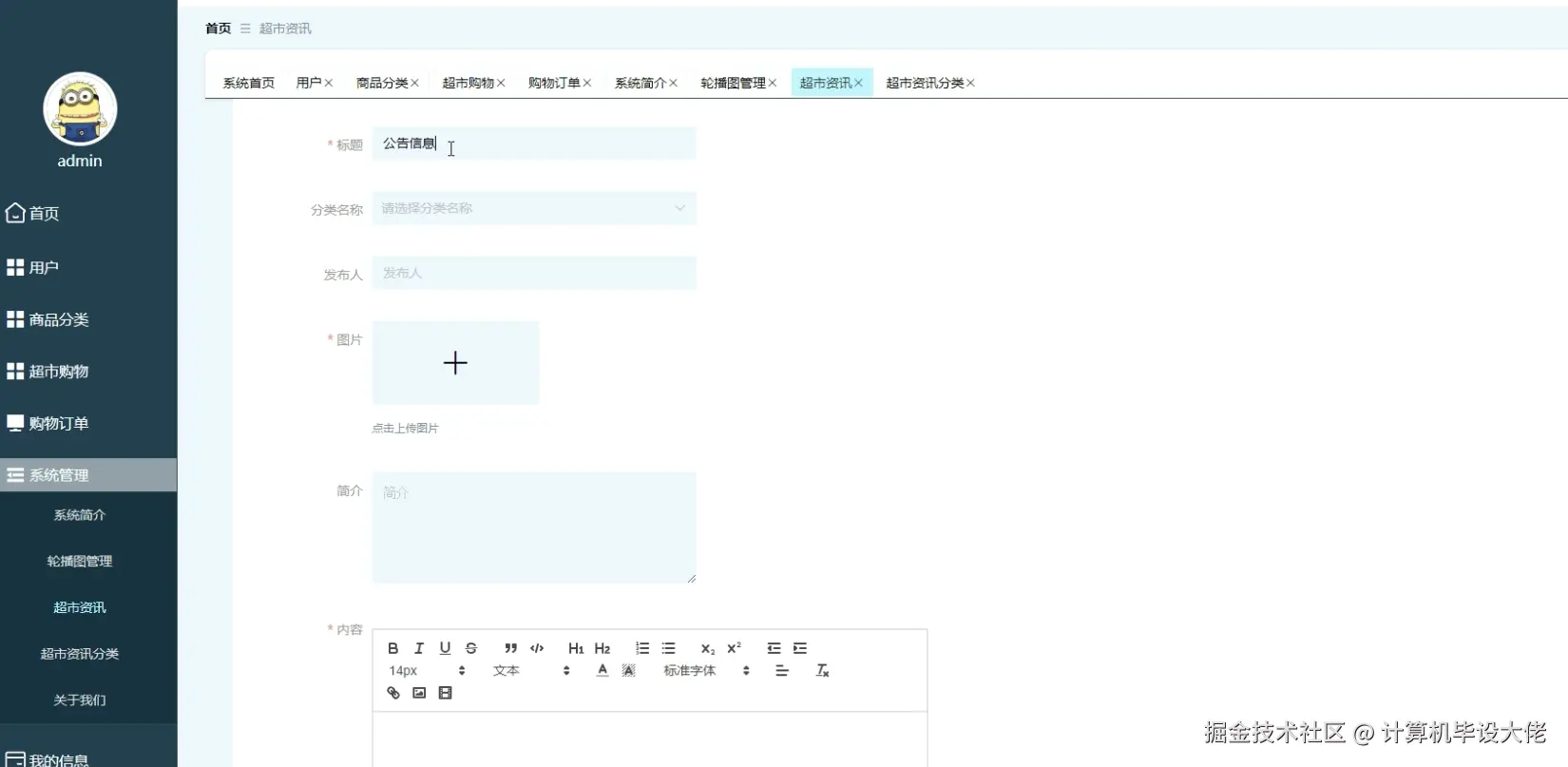Switch to the 系统简介 tab
This screenshot has width=1568, height=767.
(x=641, y=83)
